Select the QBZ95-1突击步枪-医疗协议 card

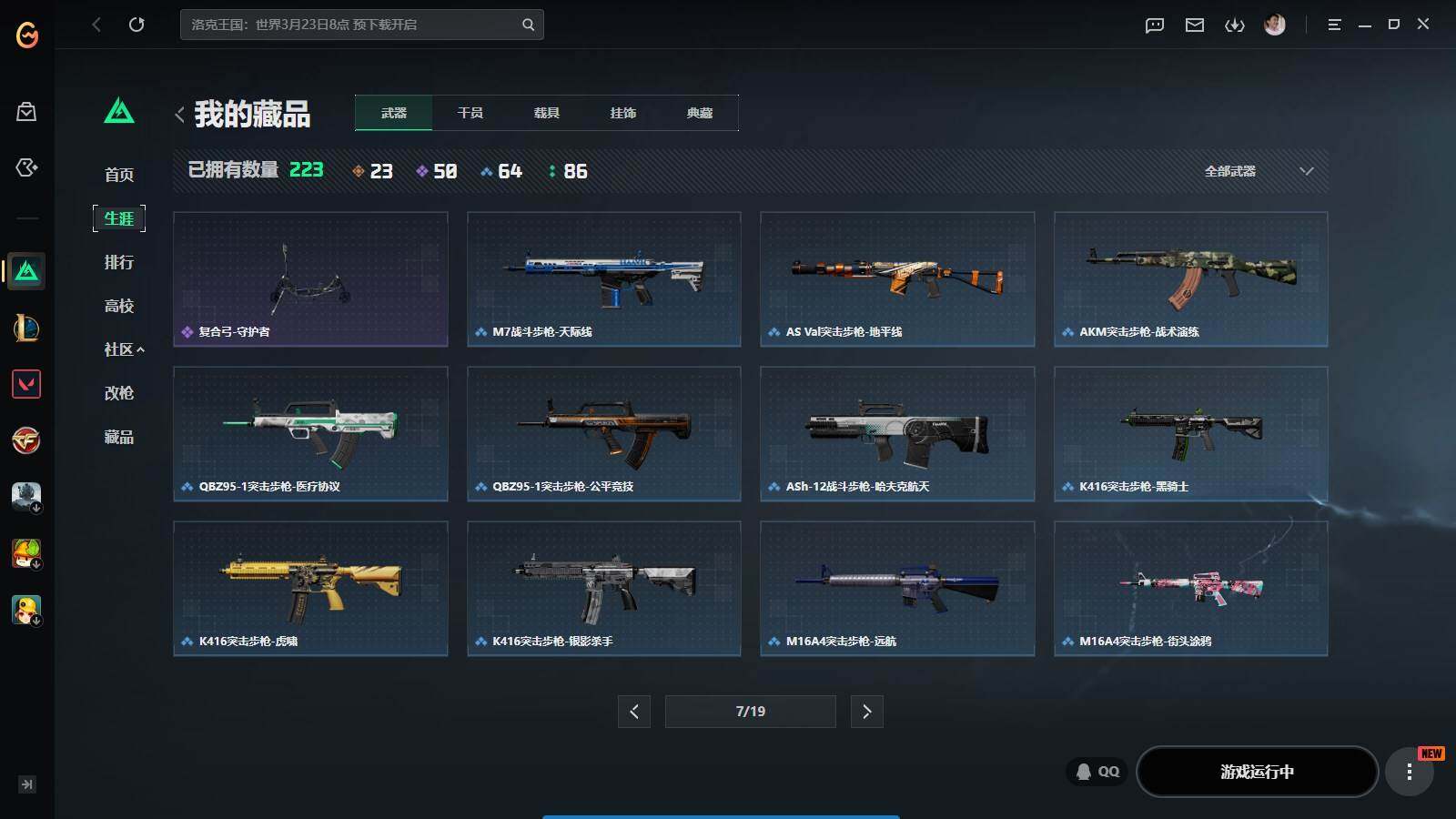point(310,434)
